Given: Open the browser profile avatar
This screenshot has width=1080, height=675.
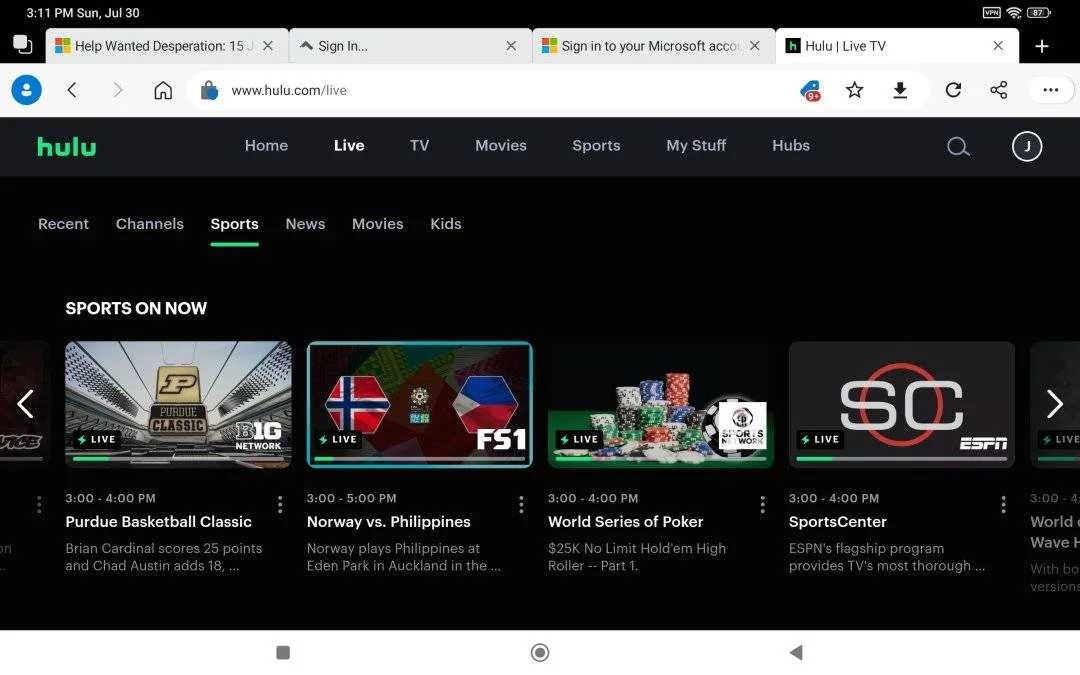Looking at the screenshot, I should pos(26,90).
